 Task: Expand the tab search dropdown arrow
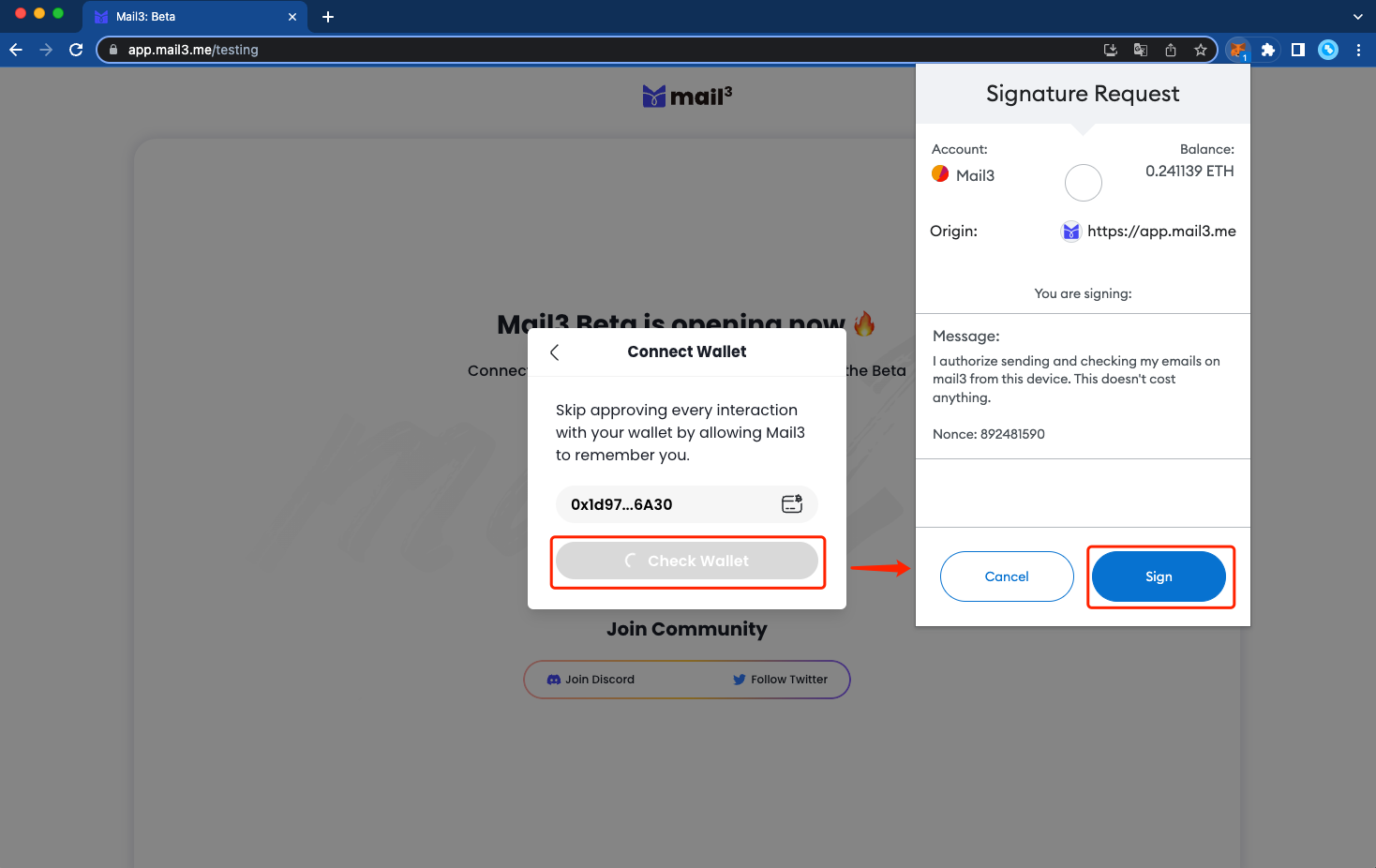pos(1358,17)
